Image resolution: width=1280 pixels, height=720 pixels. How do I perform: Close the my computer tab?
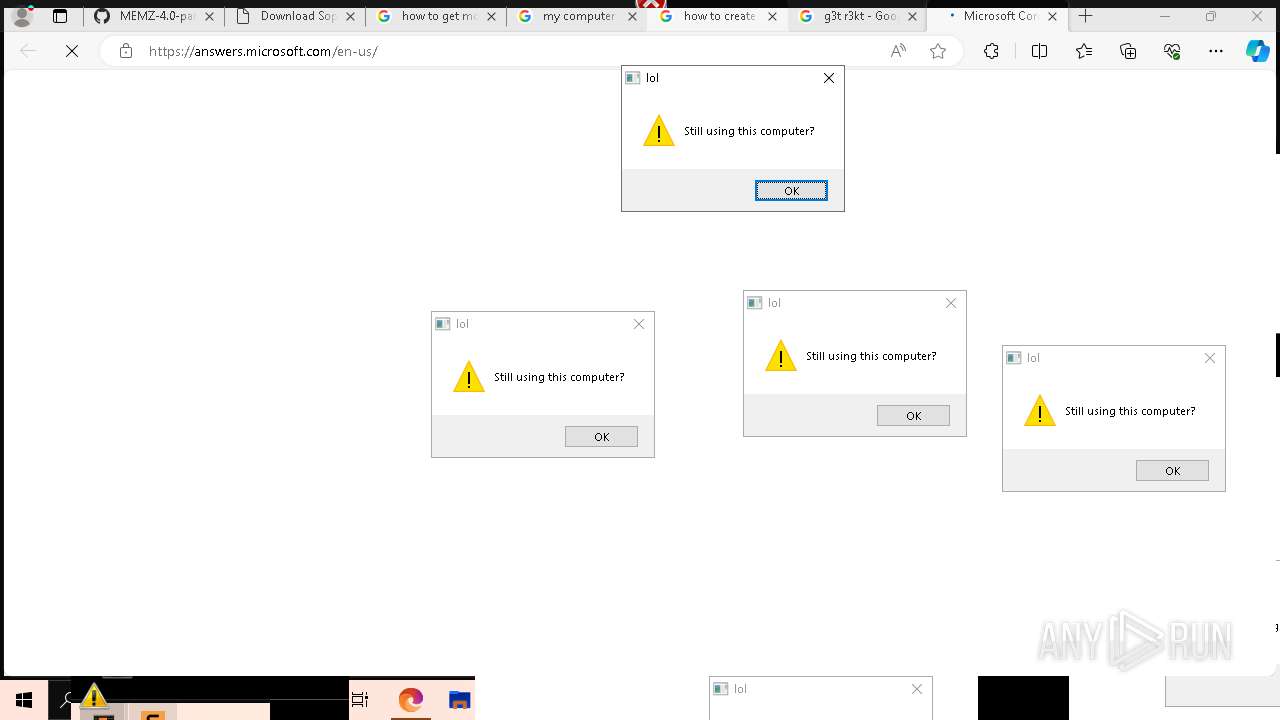632,17
